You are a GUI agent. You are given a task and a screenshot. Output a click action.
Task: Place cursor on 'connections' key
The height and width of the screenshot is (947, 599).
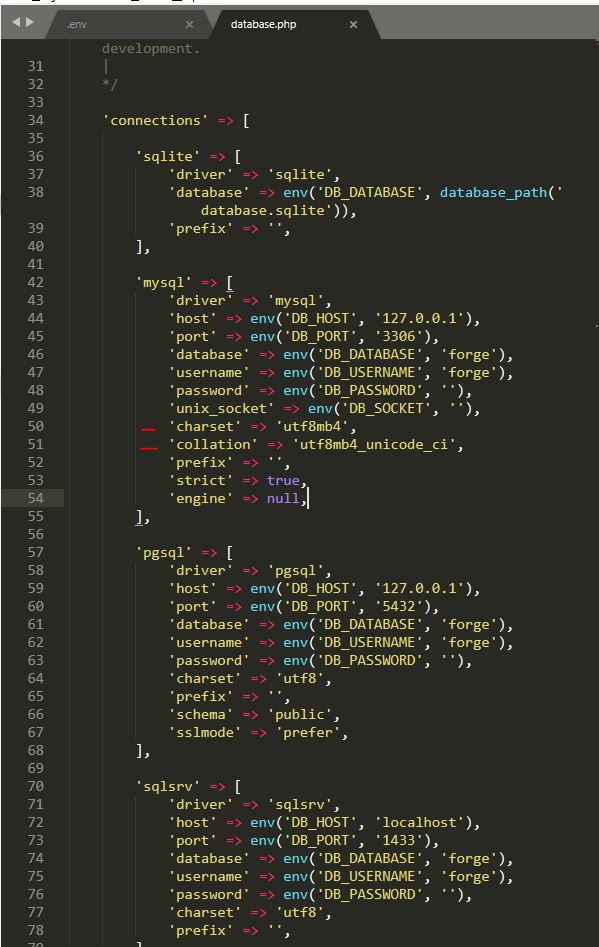(x=155, y=120)
